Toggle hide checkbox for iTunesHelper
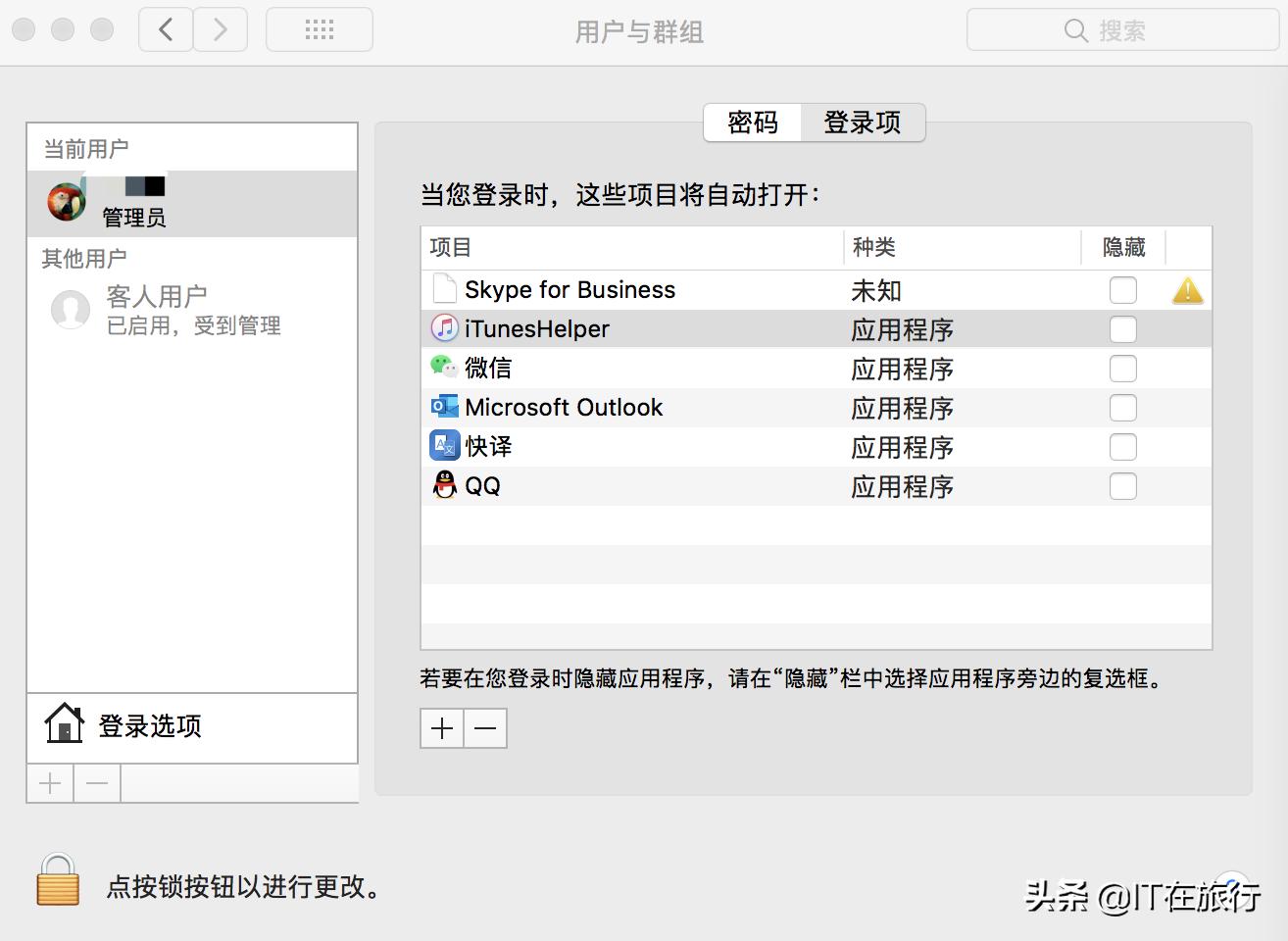This screenshot has height=941, width=1288. [x=1122, y=328]
